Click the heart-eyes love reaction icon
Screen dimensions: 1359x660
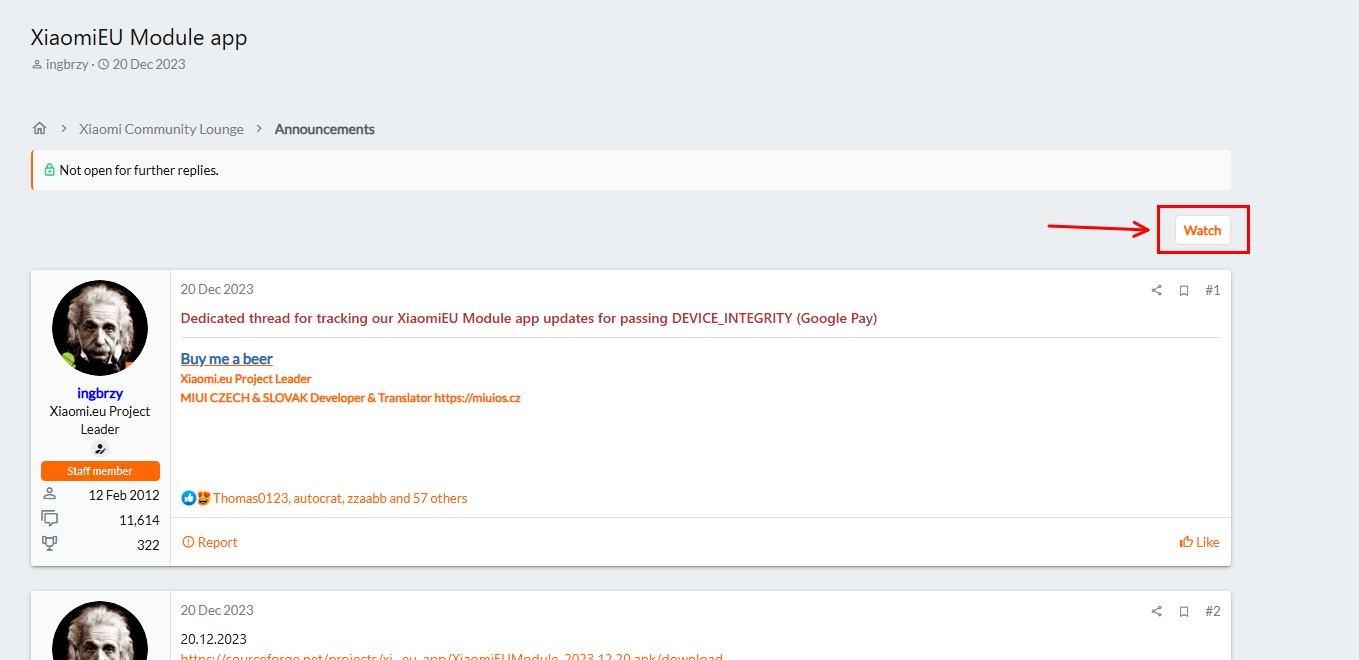pos(203,498)
